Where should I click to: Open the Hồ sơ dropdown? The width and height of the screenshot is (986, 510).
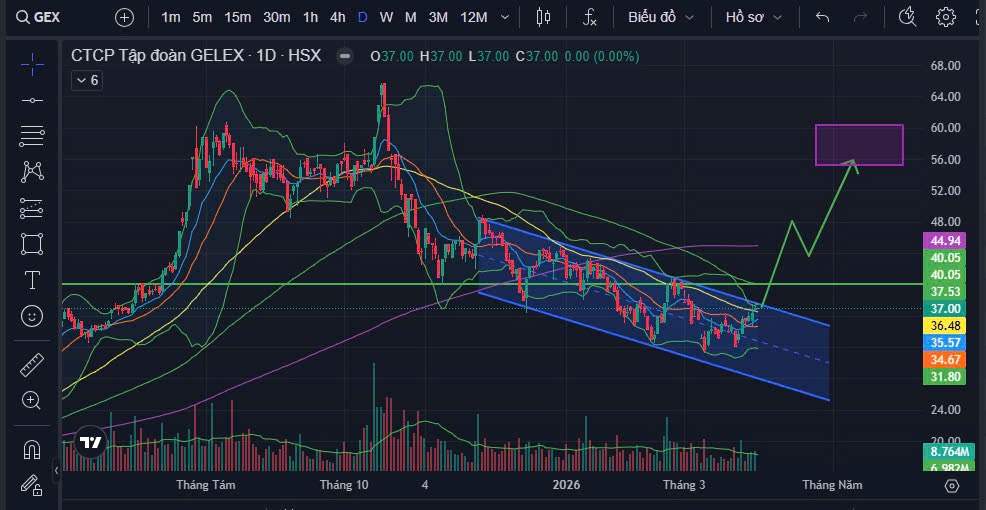pyautogui.click(x=753, y=17)
